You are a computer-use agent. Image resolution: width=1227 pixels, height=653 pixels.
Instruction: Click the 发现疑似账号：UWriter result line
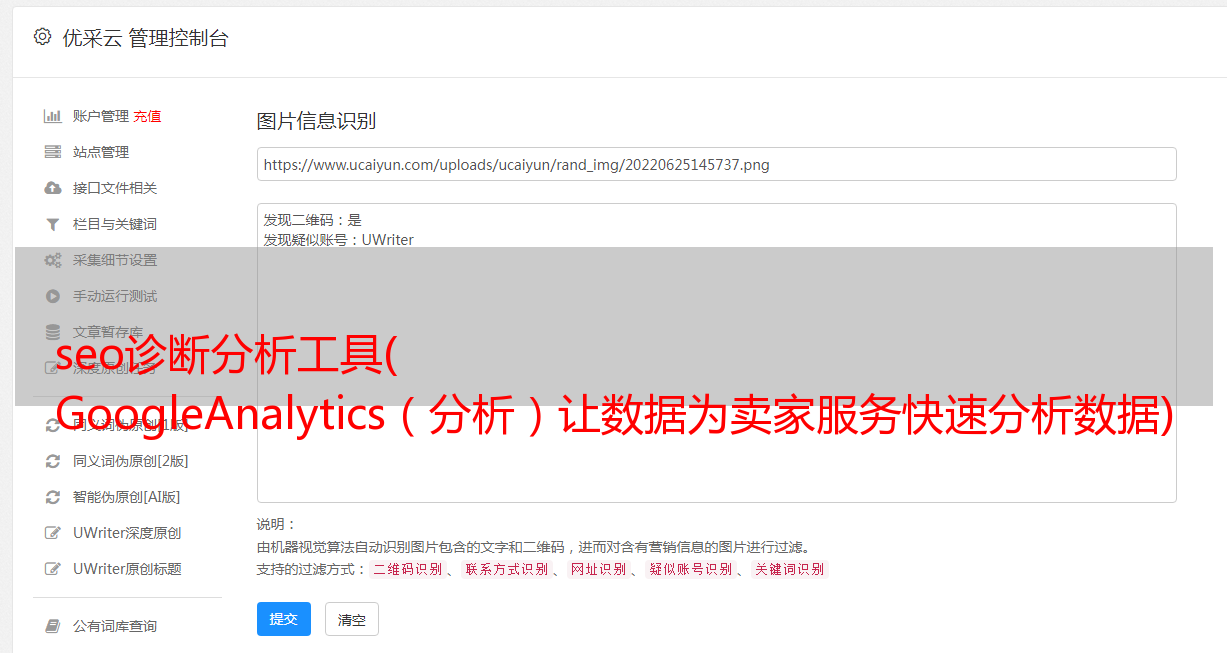pos(339,240)
